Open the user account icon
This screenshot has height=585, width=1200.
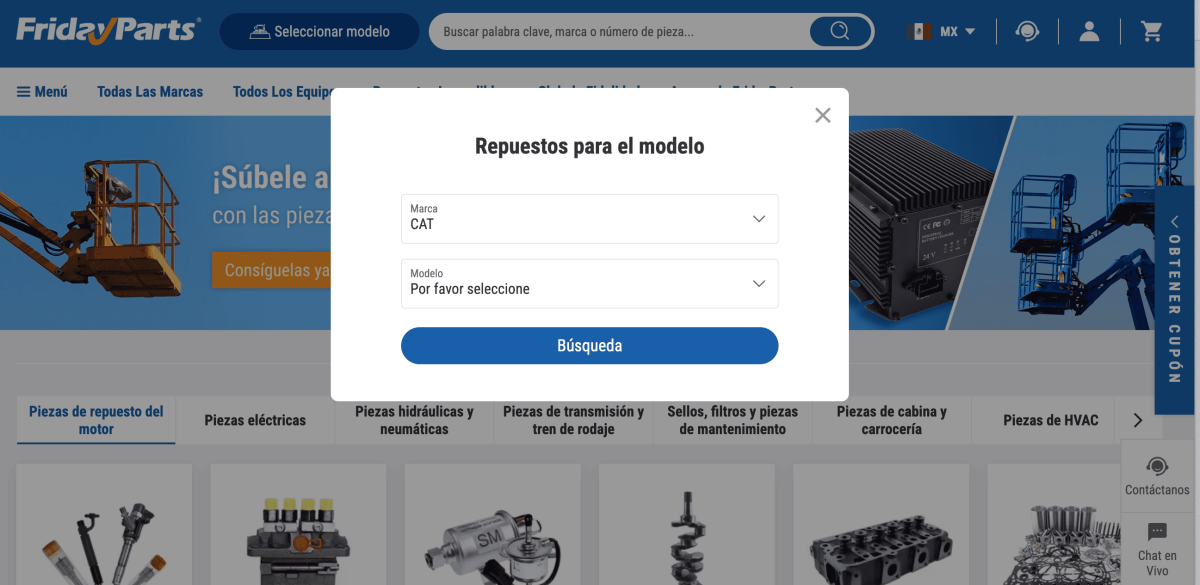(1089, 31)
